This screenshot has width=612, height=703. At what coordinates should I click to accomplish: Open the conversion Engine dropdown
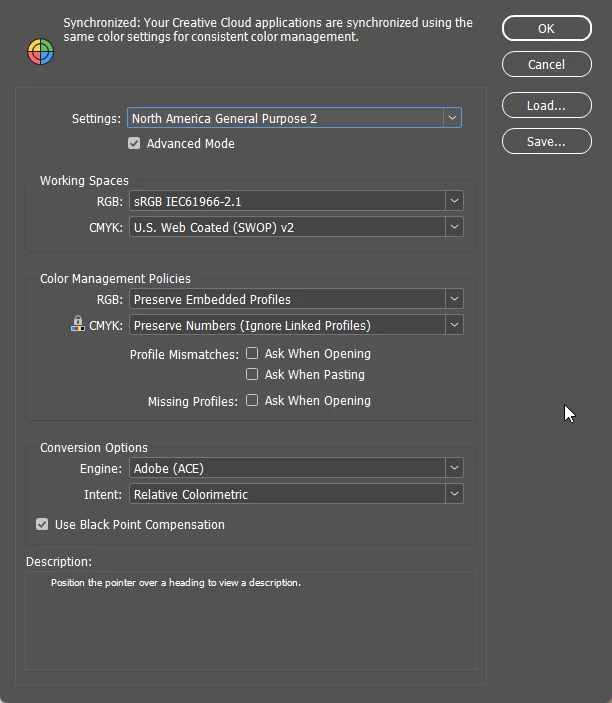[296, 468]
